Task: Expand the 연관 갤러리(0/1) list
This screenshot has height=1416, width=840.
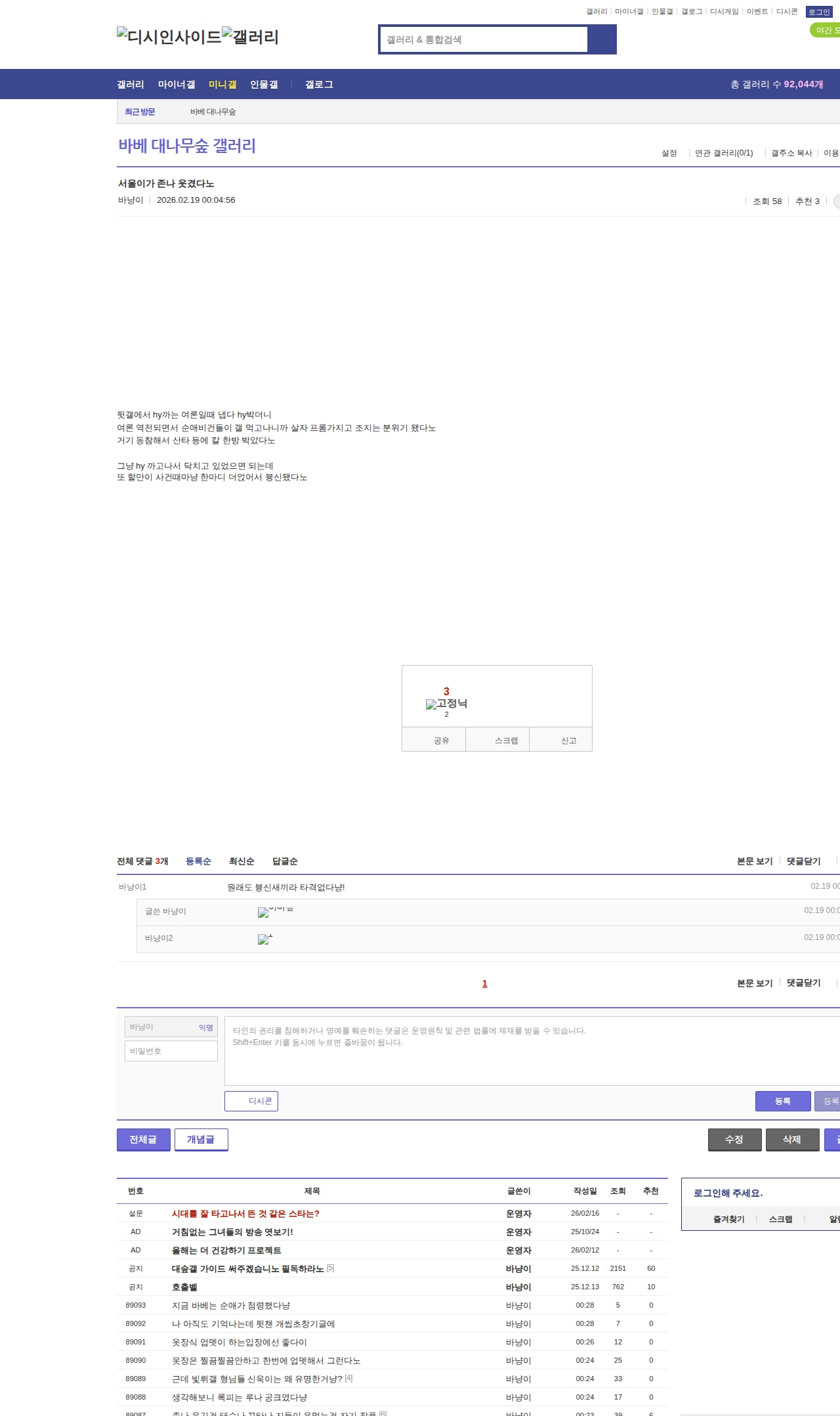Action: point(723,153)
